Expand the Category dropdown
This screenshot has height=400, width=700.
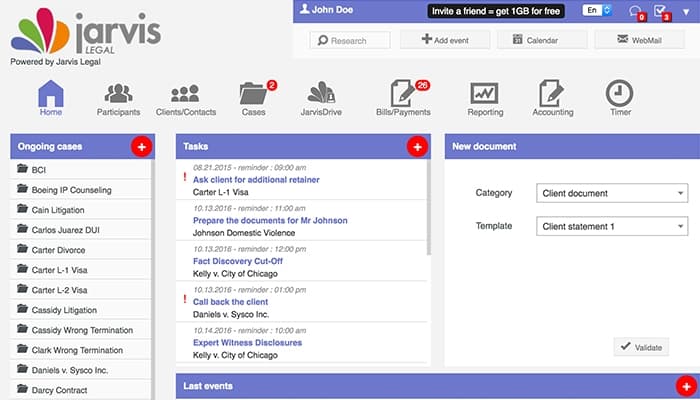[x=612, y=193]
